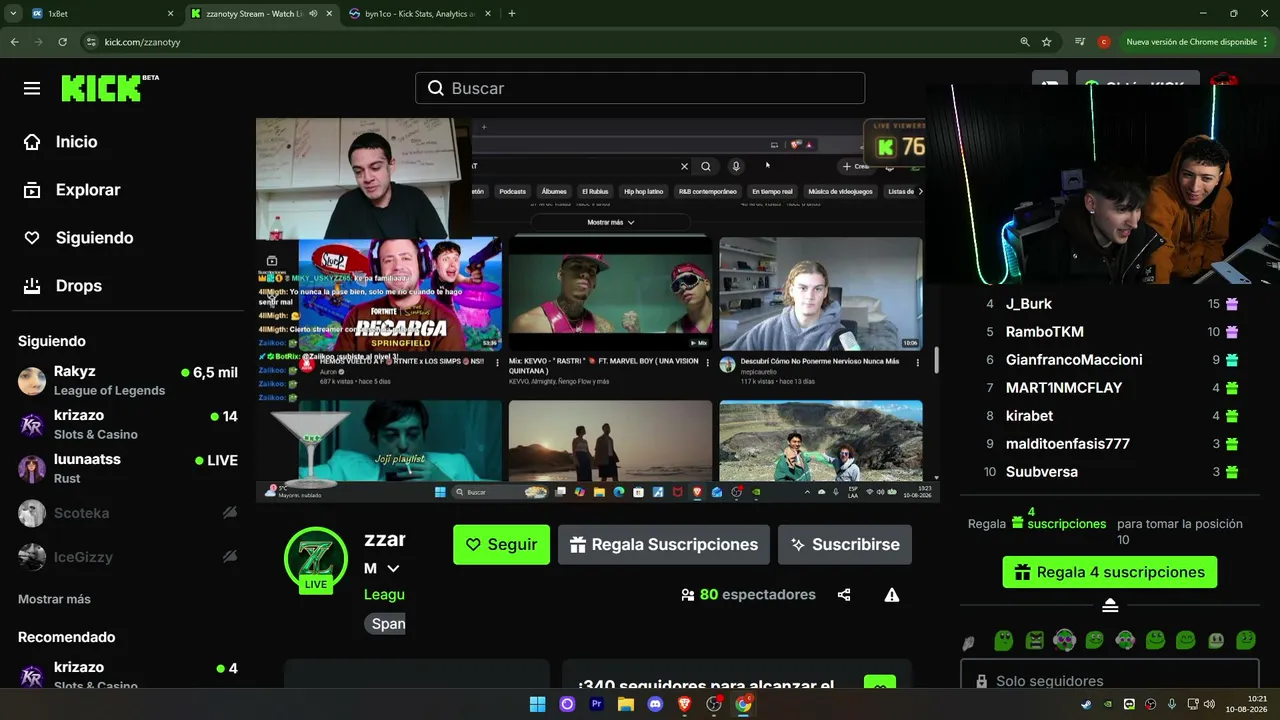The image size is (1280, 720).
Task: Switch to the byn1co Kick Stats tab
Action: click(x=420, y=14)
